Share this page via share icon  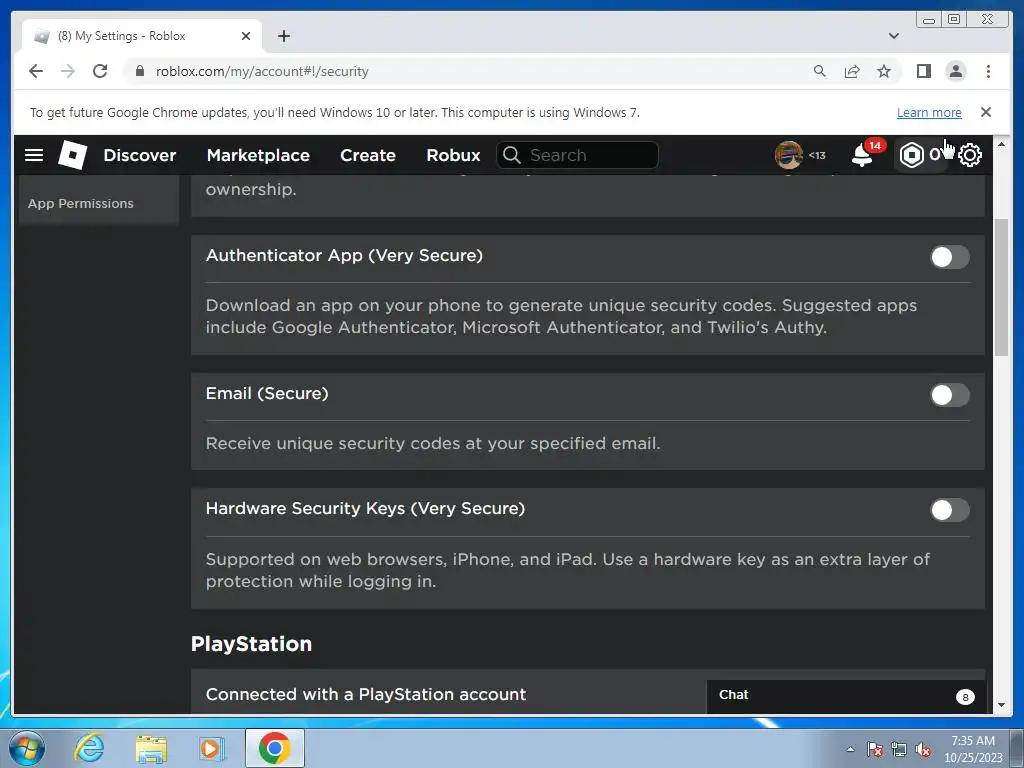point(852,71)
